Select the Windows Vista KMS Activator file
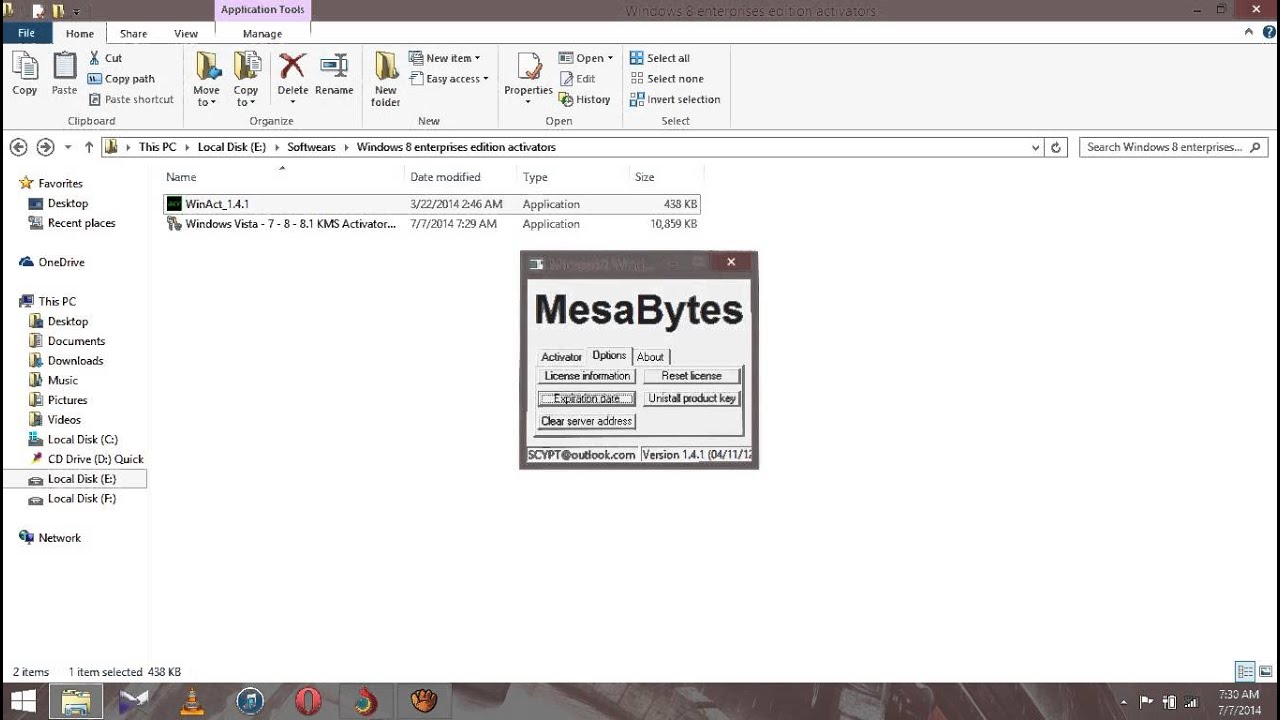This screenshot has width=1280, height=720. click(x=432, y=224)
